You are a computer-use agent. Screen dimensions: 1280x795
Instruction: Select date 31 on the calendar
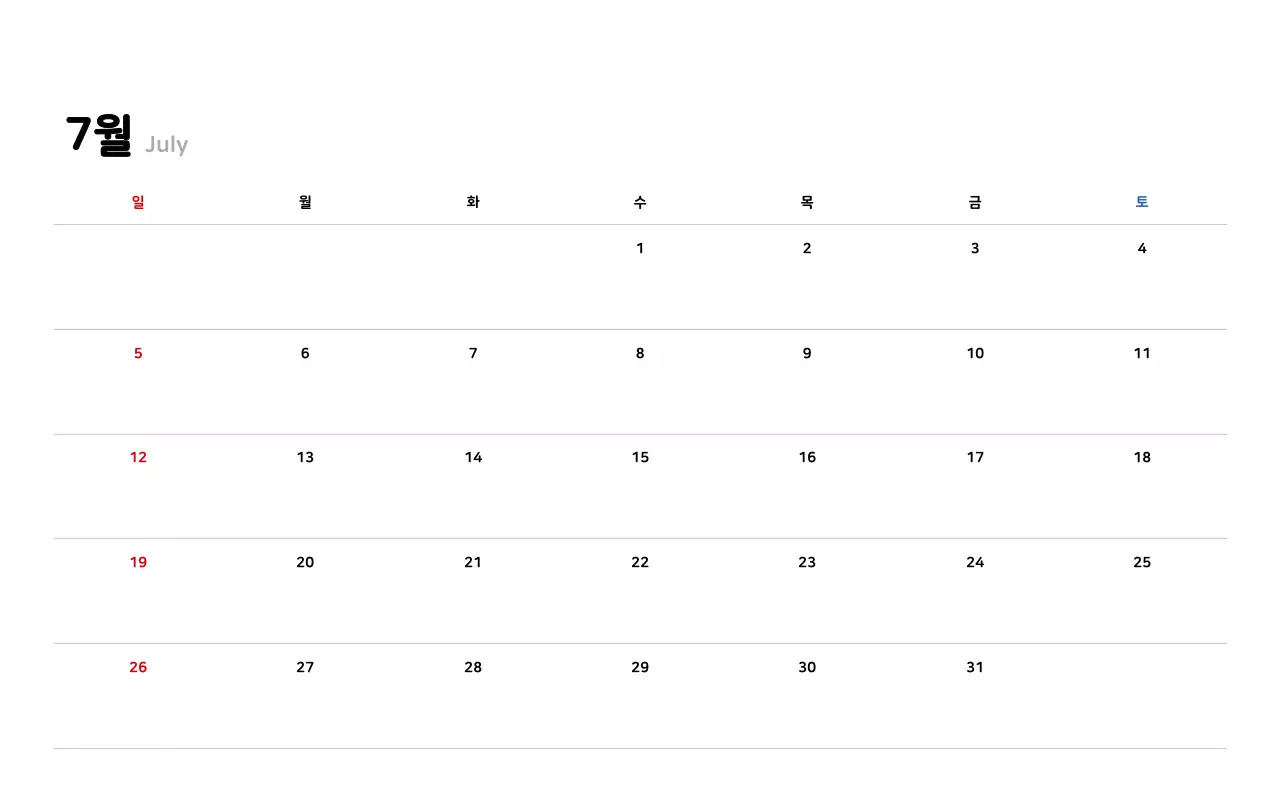pyautogui.click(x=975, y=667)
